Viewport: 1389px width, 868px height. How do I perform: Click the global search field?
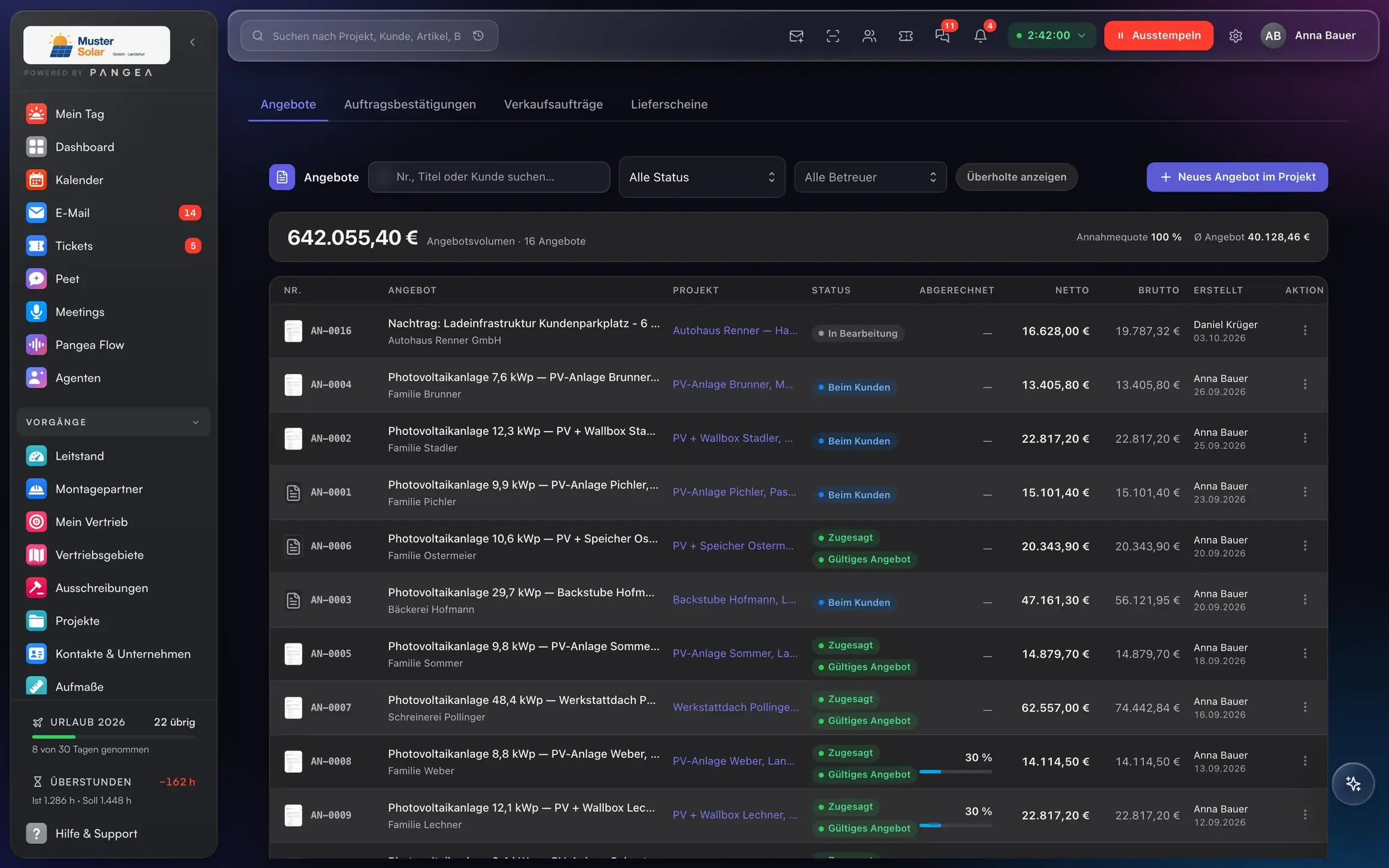(x=369, y=36)
